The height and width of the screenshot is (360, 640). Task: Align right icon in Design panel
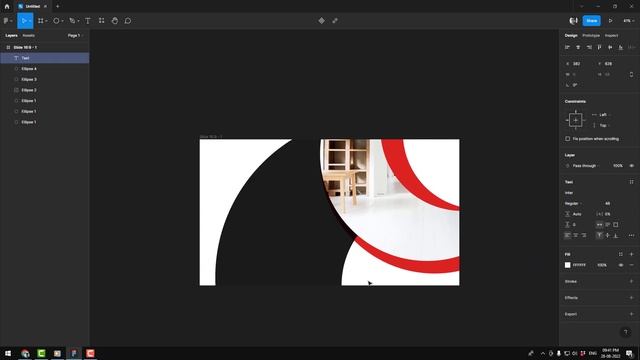click(589, 47)
